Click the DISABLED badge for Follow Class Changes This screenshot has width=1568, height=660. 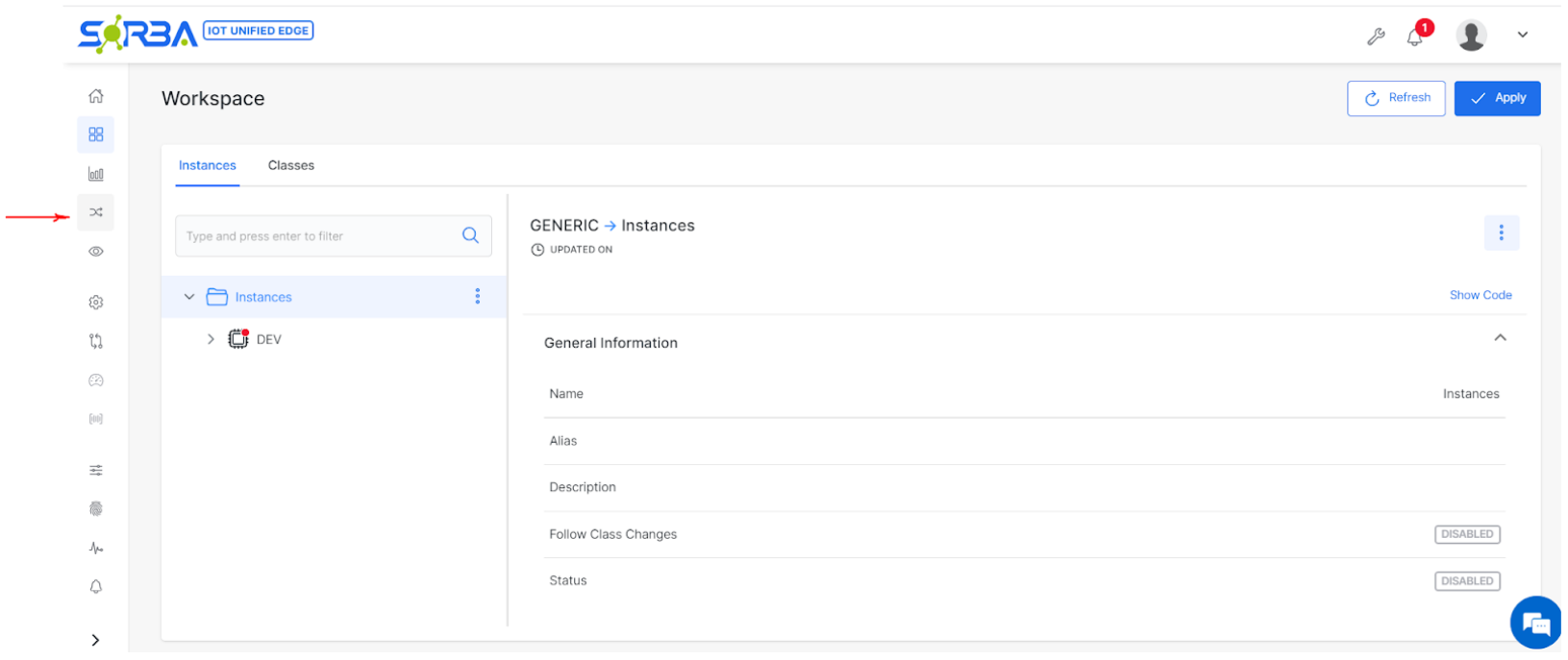point(1467,534)
